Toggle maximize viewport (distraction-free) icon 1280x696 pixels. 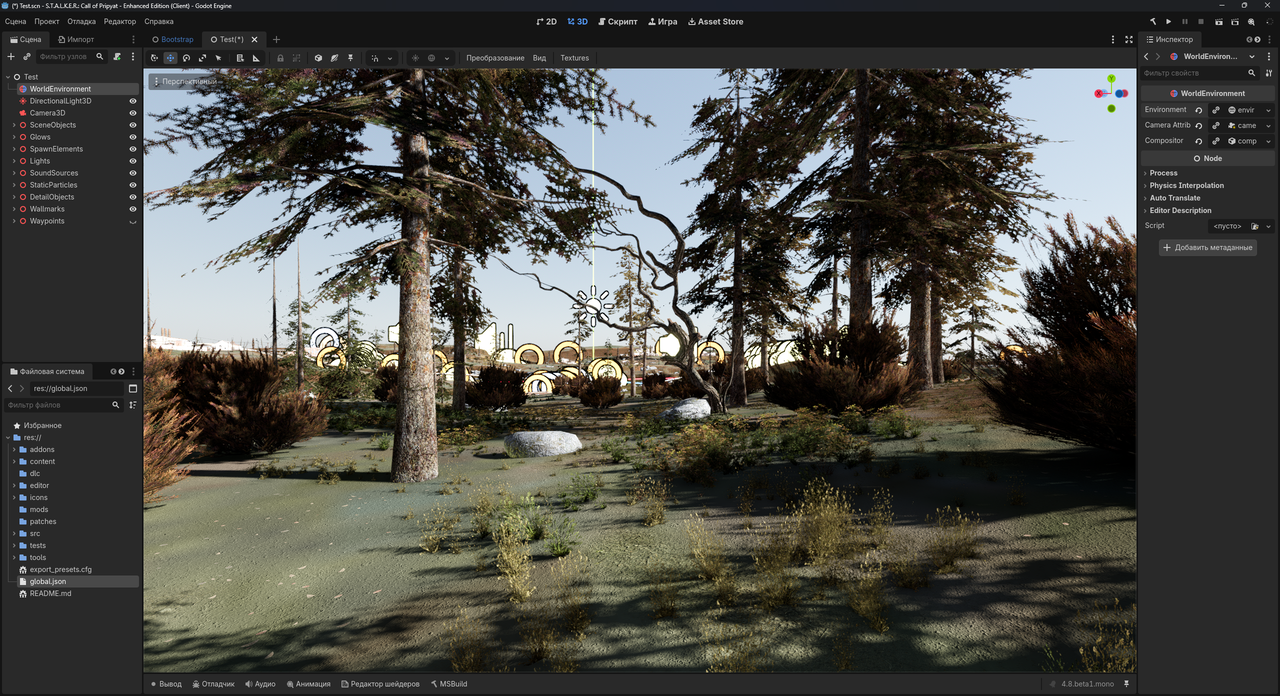coord(1129,39)
